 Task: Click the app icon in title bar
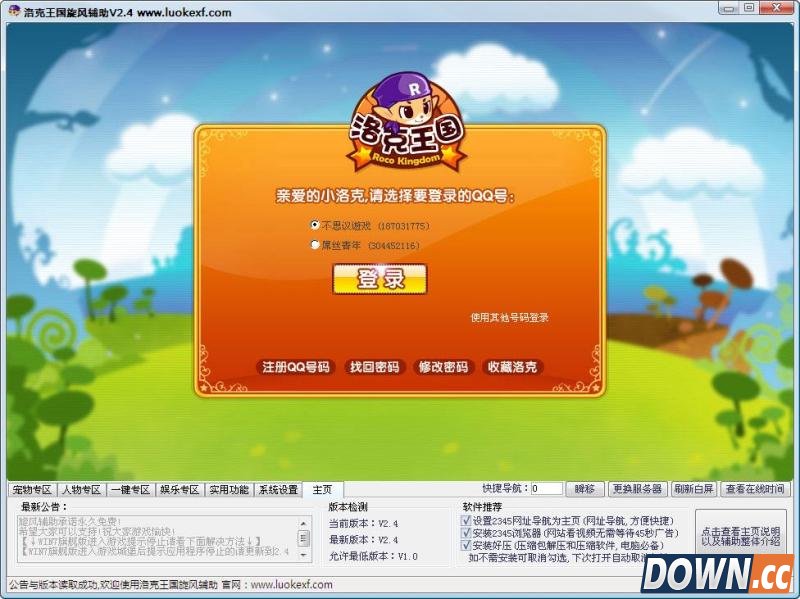click(13, 12)
